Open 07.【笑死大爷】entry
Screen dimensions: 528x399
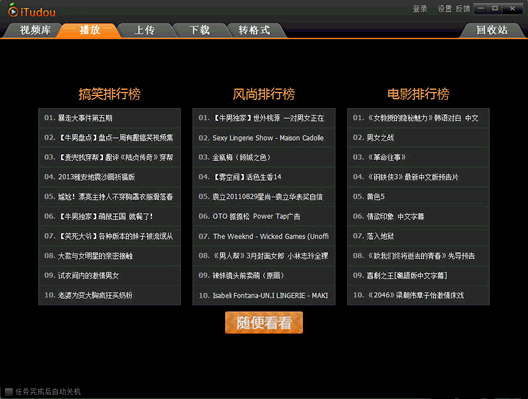pos(109,236)
